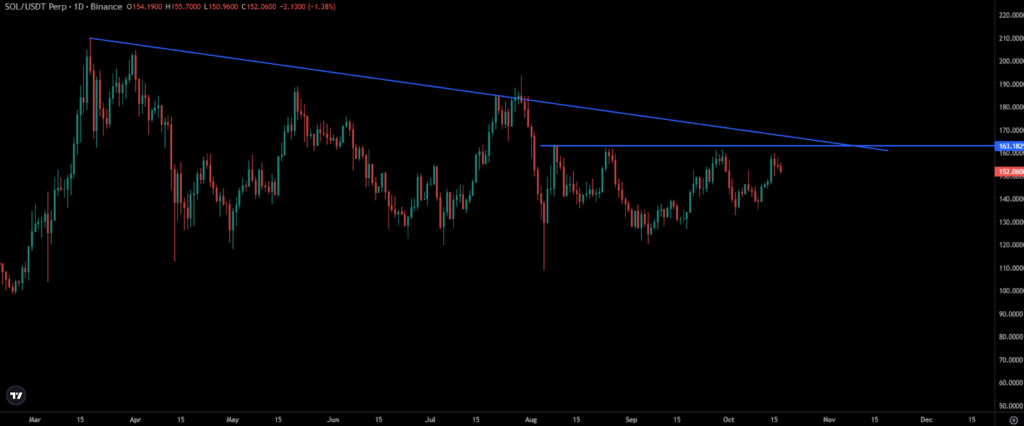
Task: Click the Oct label on time axis
Action: tap(728, 418)
